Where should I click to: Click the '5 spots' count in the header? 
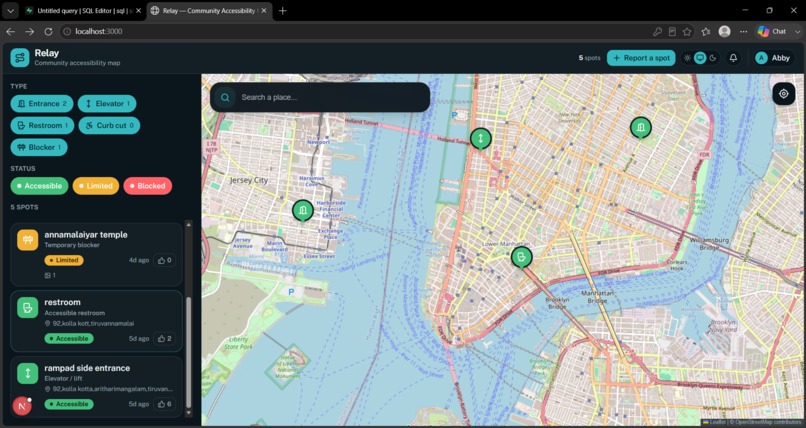point(590,58)
